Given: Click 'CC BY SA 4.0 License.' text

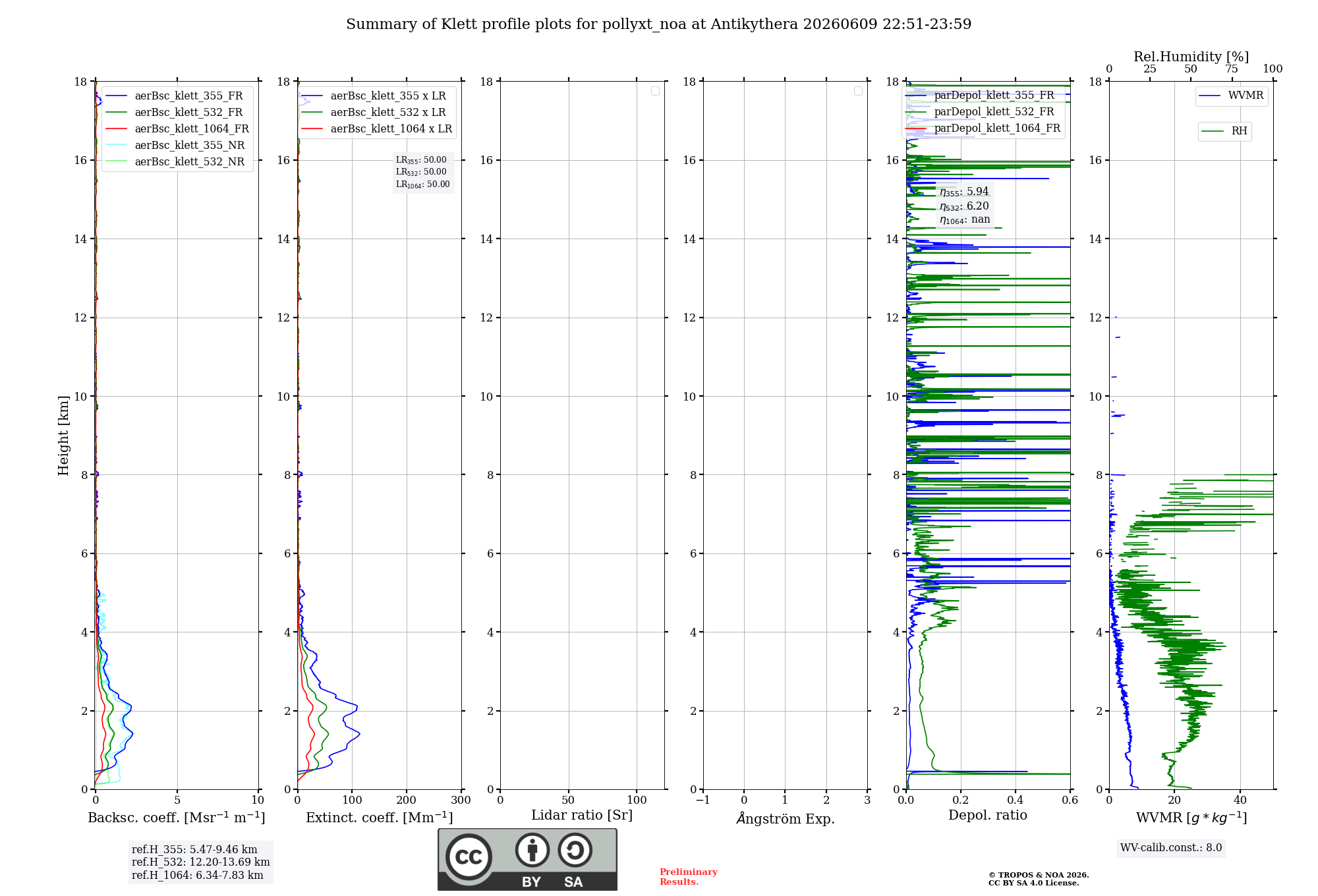Looking at the screenshot, I should point(1034,883).
